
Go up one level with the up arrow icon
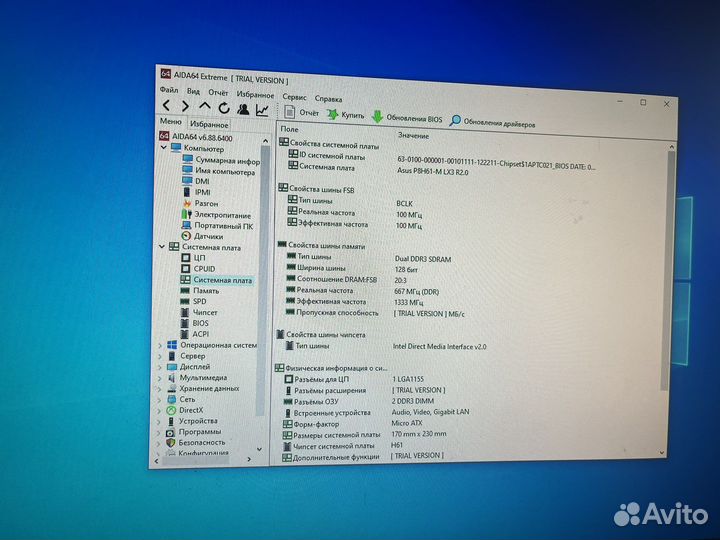(x=204, y=107)
